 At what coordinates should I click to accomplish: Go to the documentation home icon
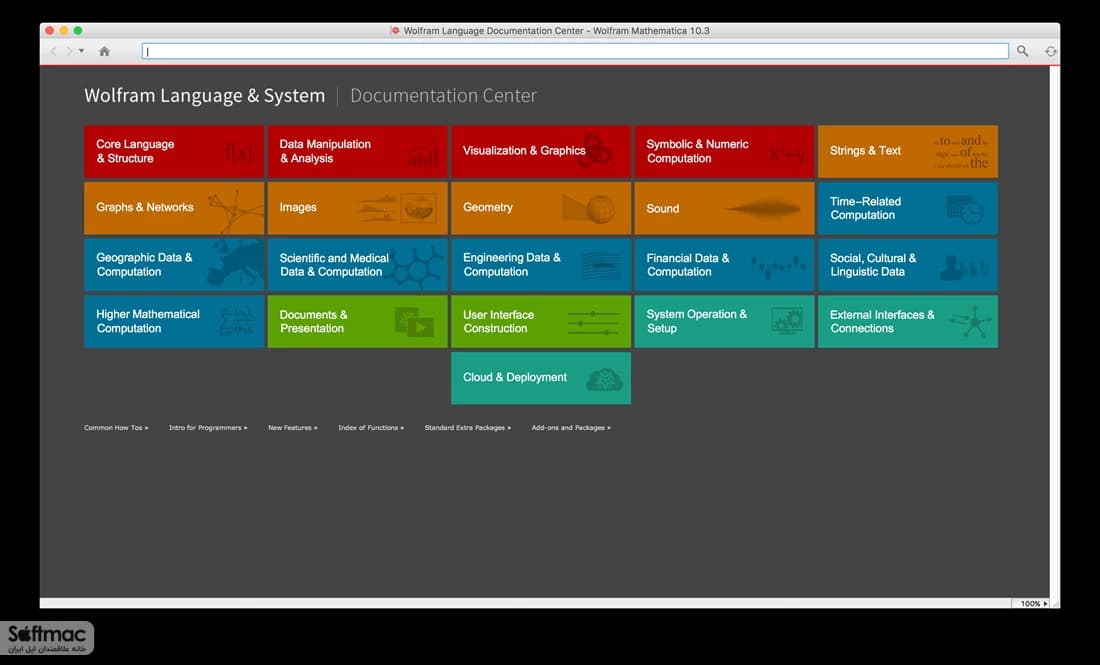click(105, 51)
